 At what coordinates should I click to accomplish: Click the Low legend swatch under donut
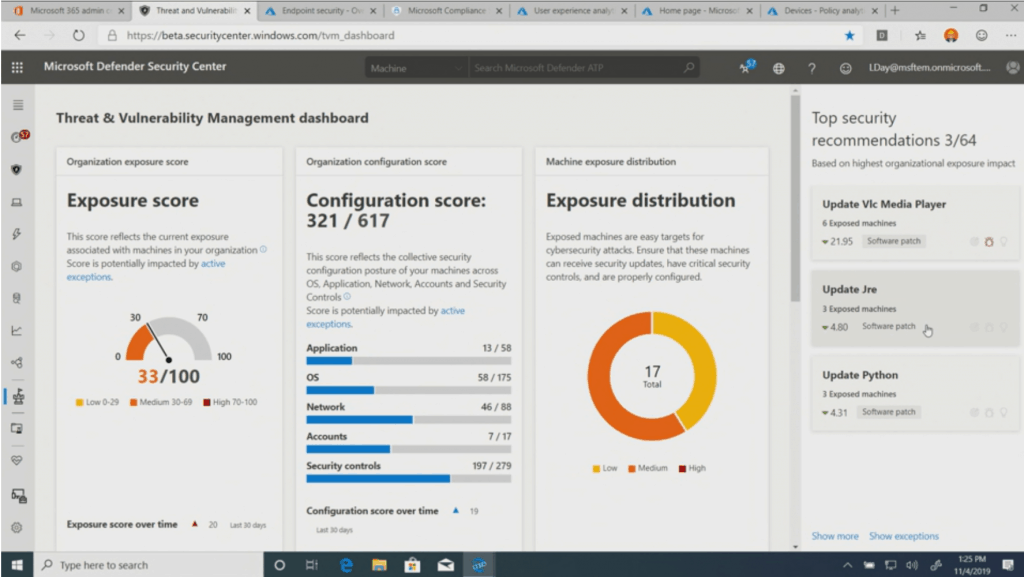(596, 469)
